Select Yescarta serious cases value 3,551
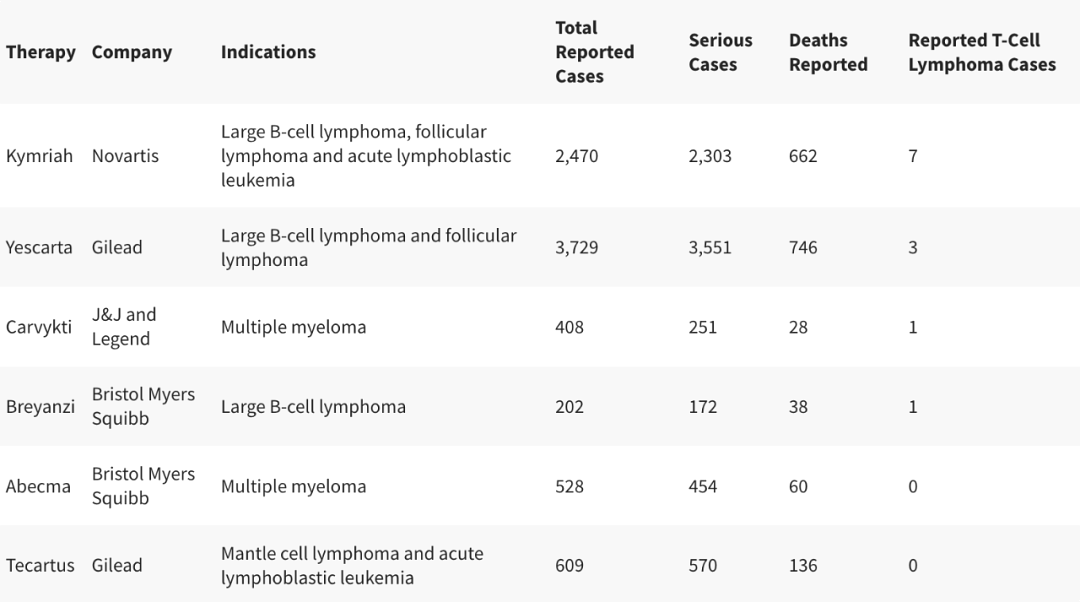 click(709, 247)
